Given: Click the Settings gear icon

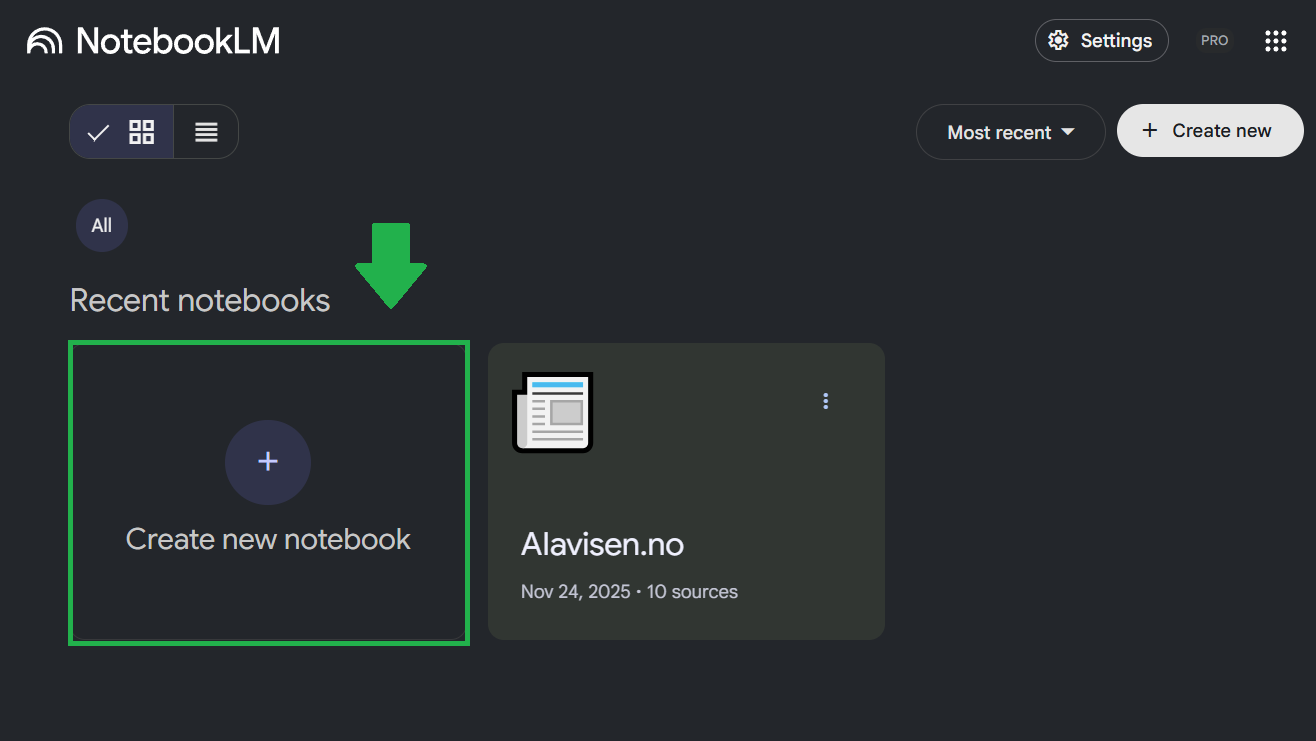Looking at the screenshot, I should coord(1058,40).
